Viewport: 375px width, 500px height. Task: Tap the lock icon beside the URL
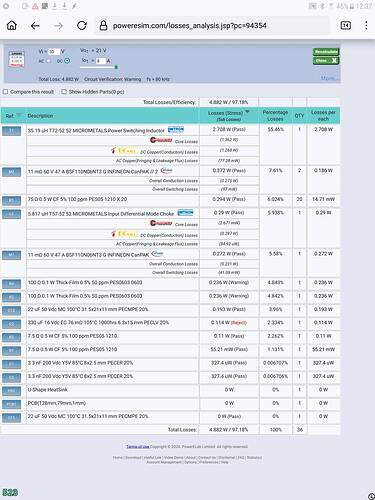103,25
